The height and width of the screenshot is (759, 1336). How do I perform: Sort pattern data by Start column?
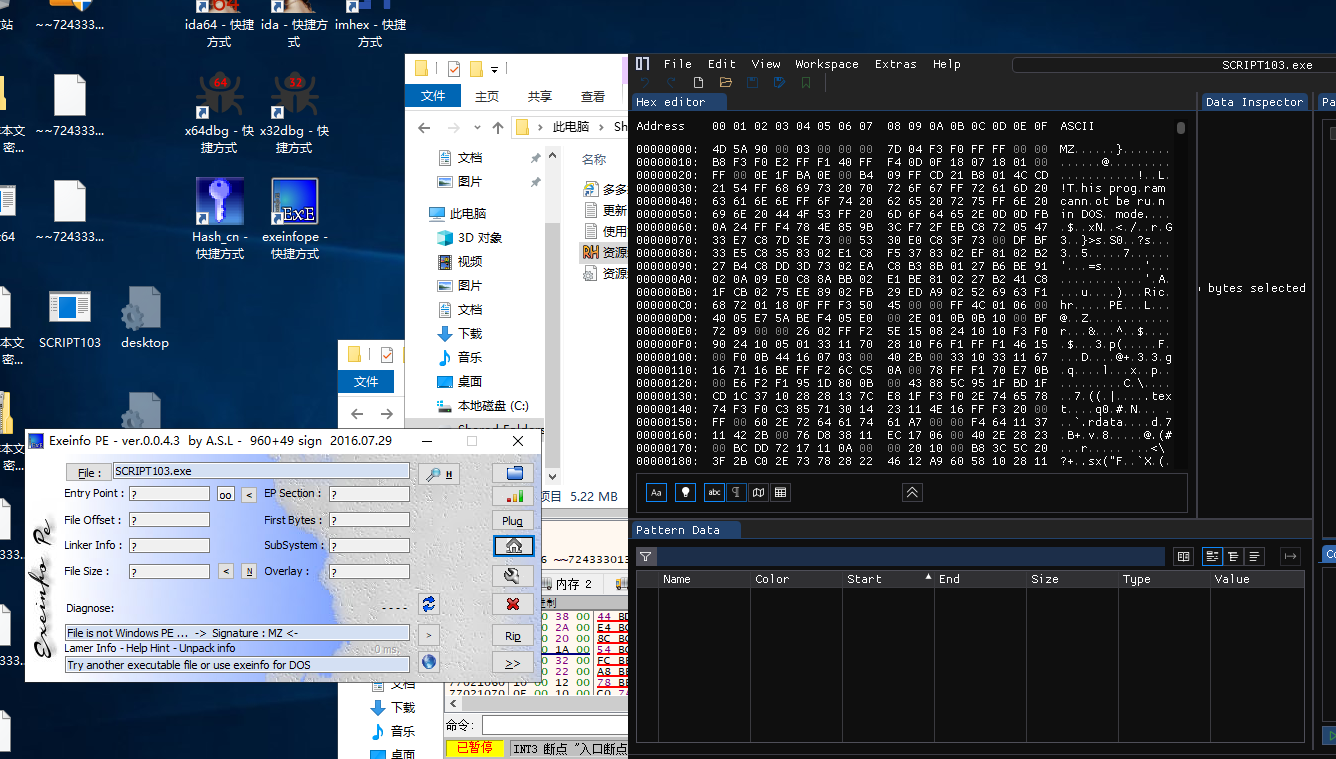[888, 579]
